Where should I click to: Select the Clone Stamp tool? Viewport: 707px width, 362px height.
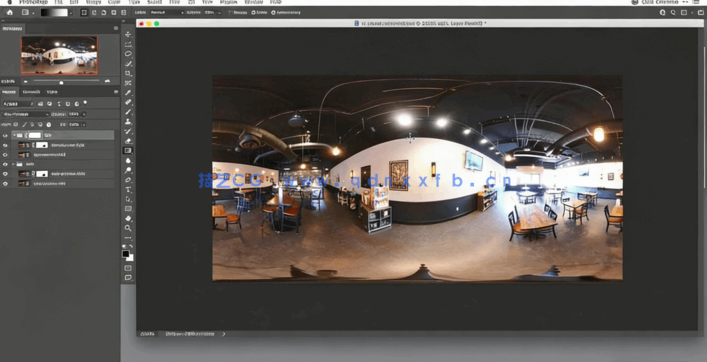[128, 122]
